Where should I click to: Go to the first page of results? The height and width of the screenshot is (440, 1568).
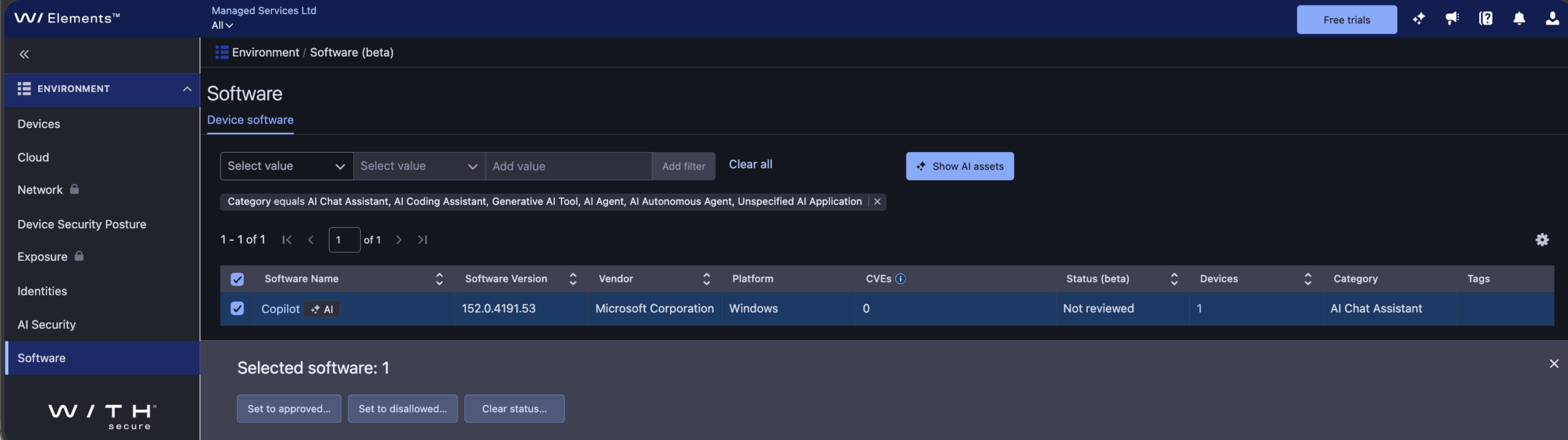[287, 240]
